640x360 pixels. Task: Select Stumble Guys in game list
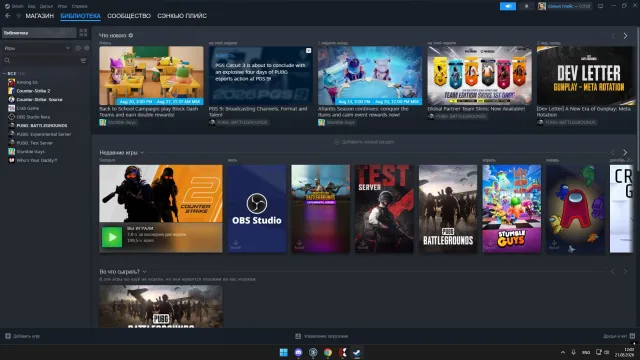point(31,151)
